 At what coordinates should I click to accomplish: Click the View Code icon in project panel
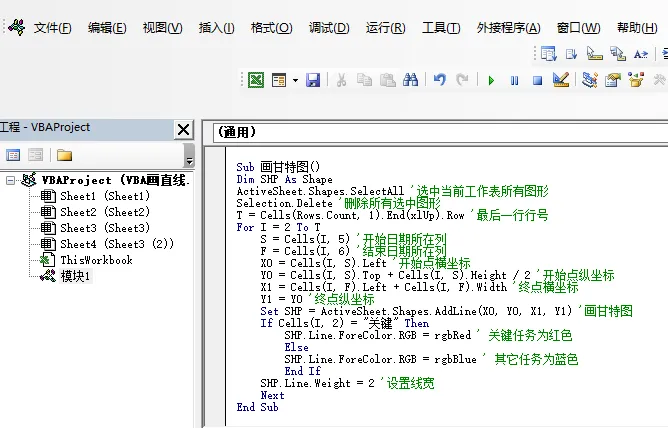point(13,155)
